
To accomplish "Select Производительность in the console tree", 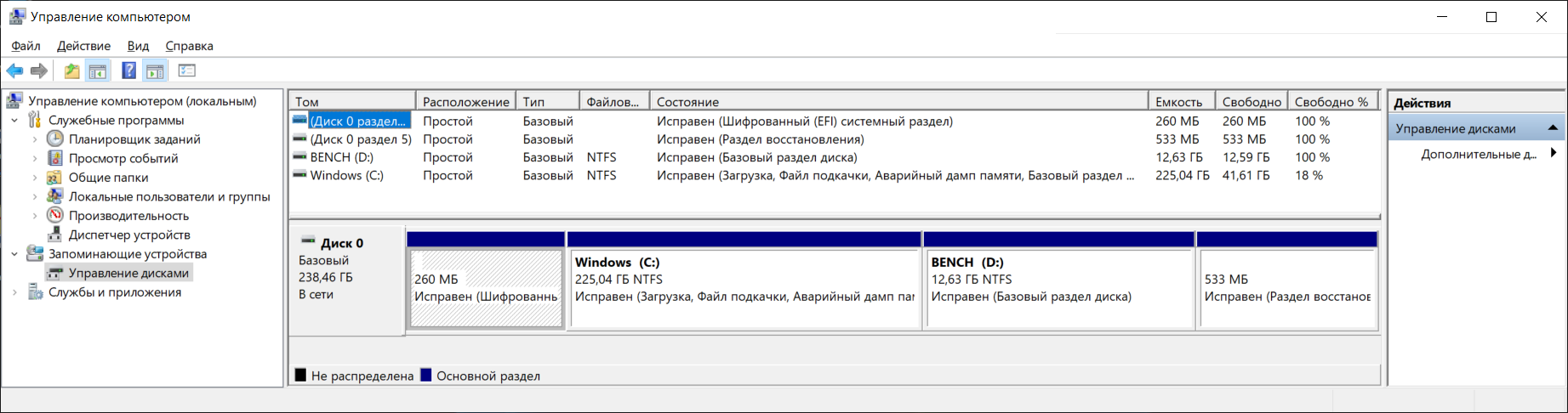I will (128, 216).
